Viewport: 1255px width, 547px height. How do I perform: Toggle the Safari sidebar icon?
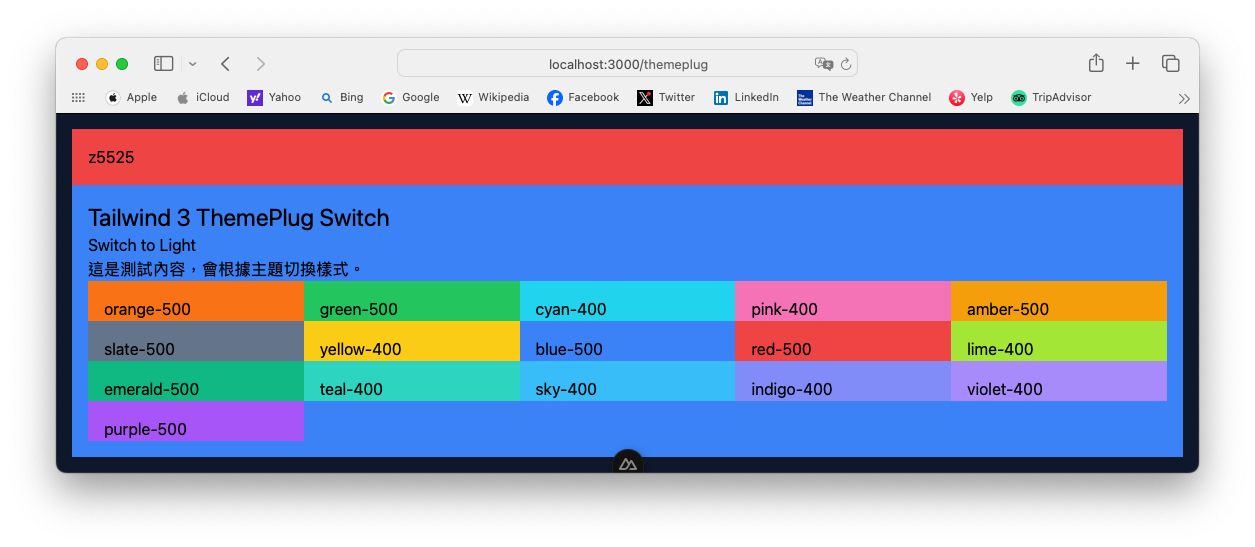[163, 64]
